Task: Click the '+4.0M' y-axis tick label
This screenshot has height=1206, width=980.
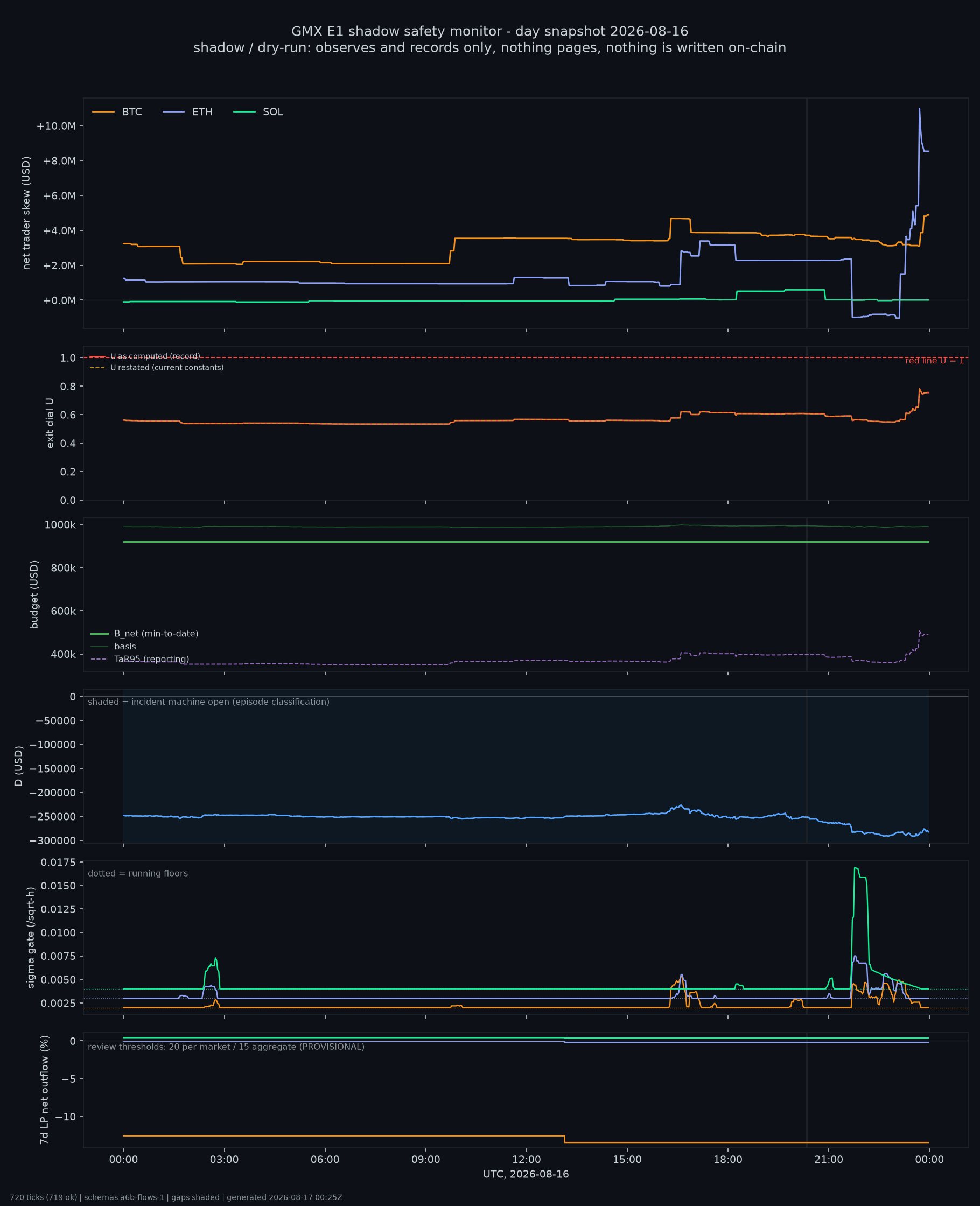Action: pos(59,230)
